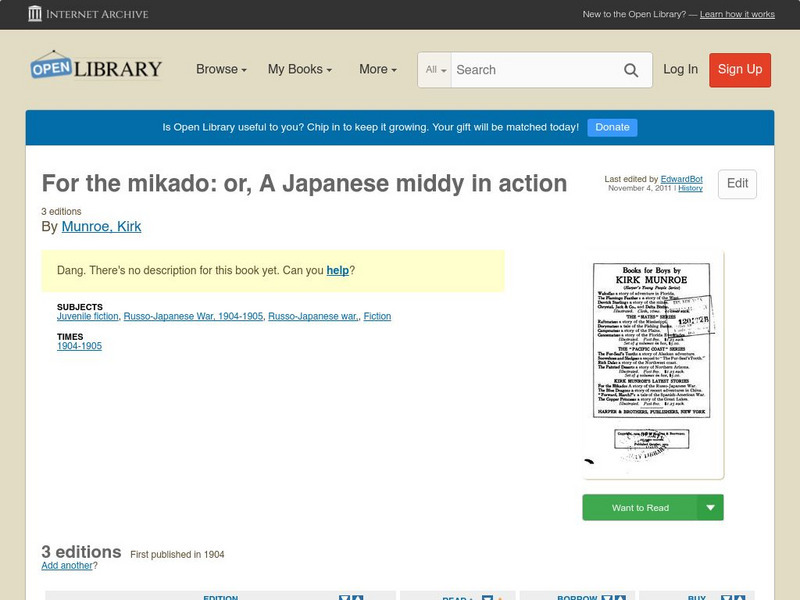Click the Sign Up button
This screenshot has width=800, height=600.
click(x=739, y=70)
